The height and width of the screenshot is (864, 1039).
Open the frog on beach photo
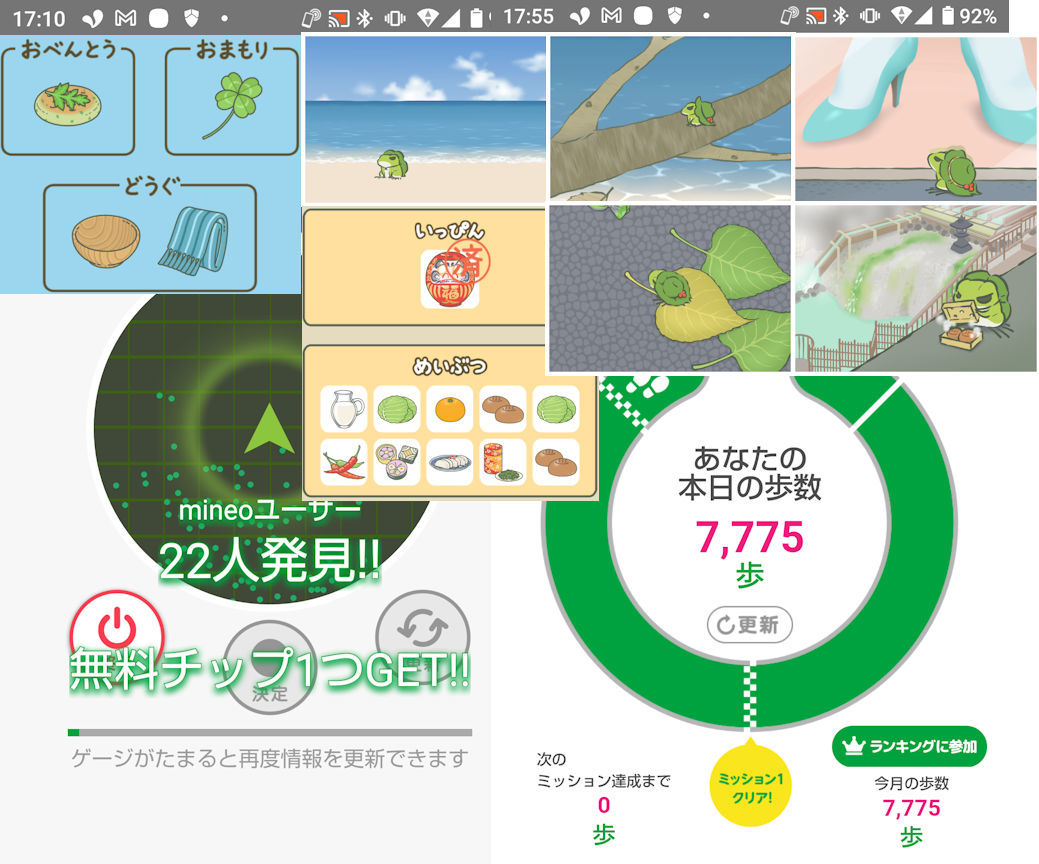424,119
